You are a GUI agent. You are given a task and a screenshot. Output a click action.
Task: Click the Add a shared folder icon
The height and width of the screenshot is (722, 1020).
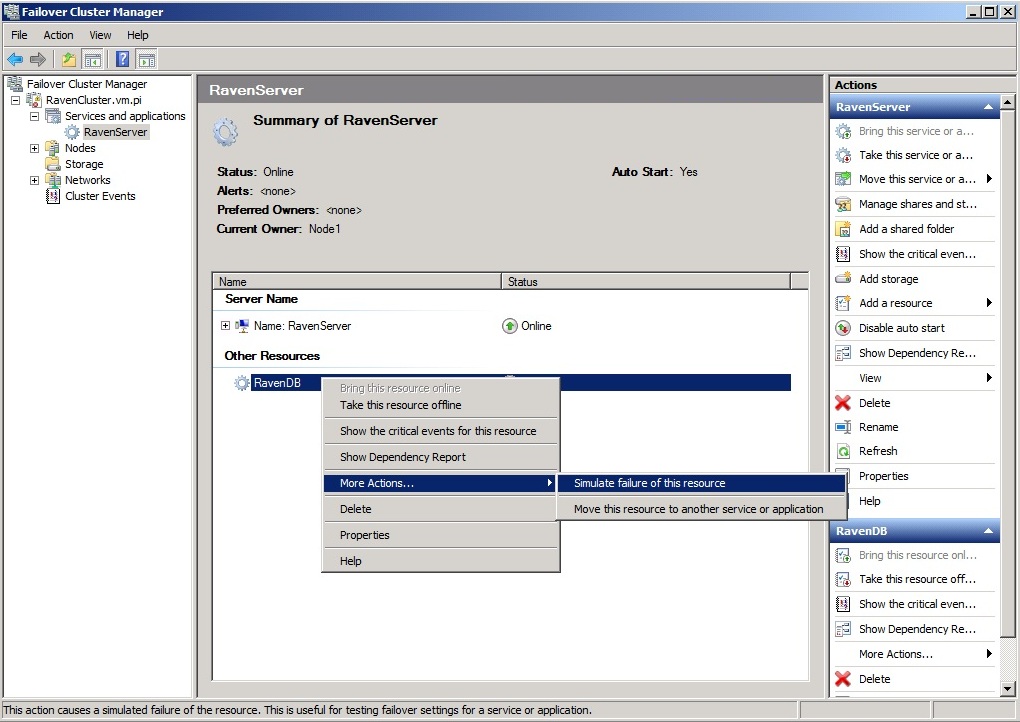(843, 229)
